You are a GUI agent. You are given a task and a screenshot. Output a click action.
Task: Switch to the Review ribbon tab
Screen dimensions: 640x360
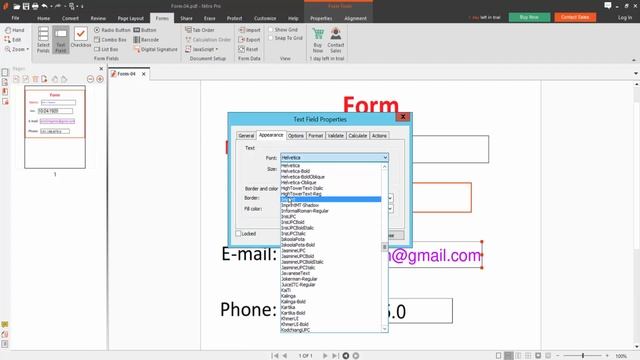[x=98, y=18]
